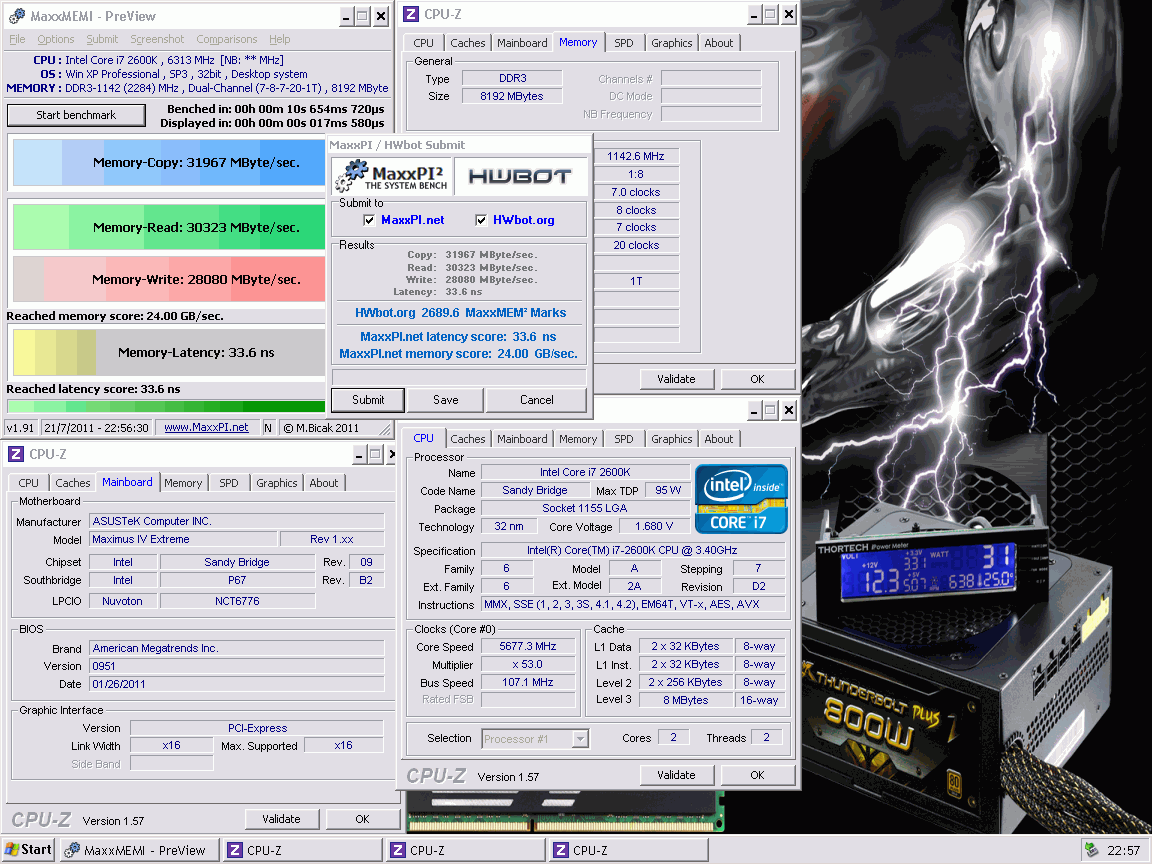Click OK in Memory CPU-Z window
The width and height of the screenshot is (1152, 864).
click(x=757, y=379)
